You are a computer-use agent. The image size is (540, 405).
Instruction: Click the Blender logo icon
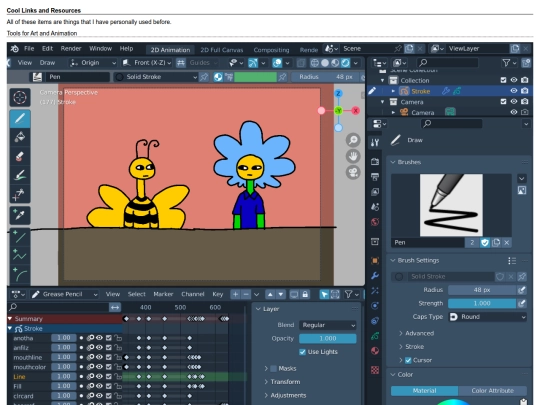coord(15,49)
